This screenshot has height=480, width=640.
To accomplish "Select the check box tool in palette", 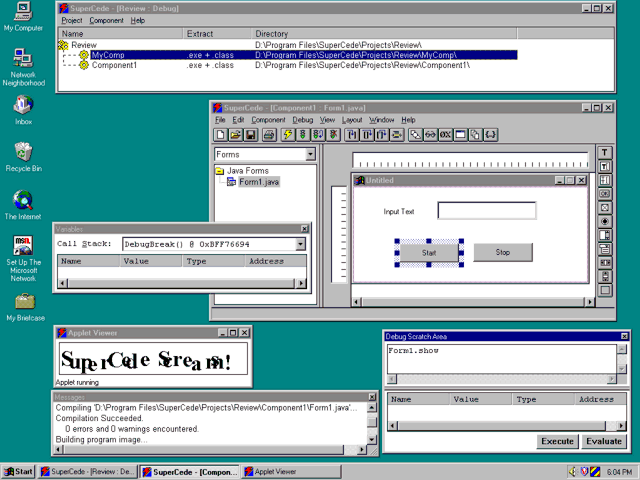I will coord(604,207).
